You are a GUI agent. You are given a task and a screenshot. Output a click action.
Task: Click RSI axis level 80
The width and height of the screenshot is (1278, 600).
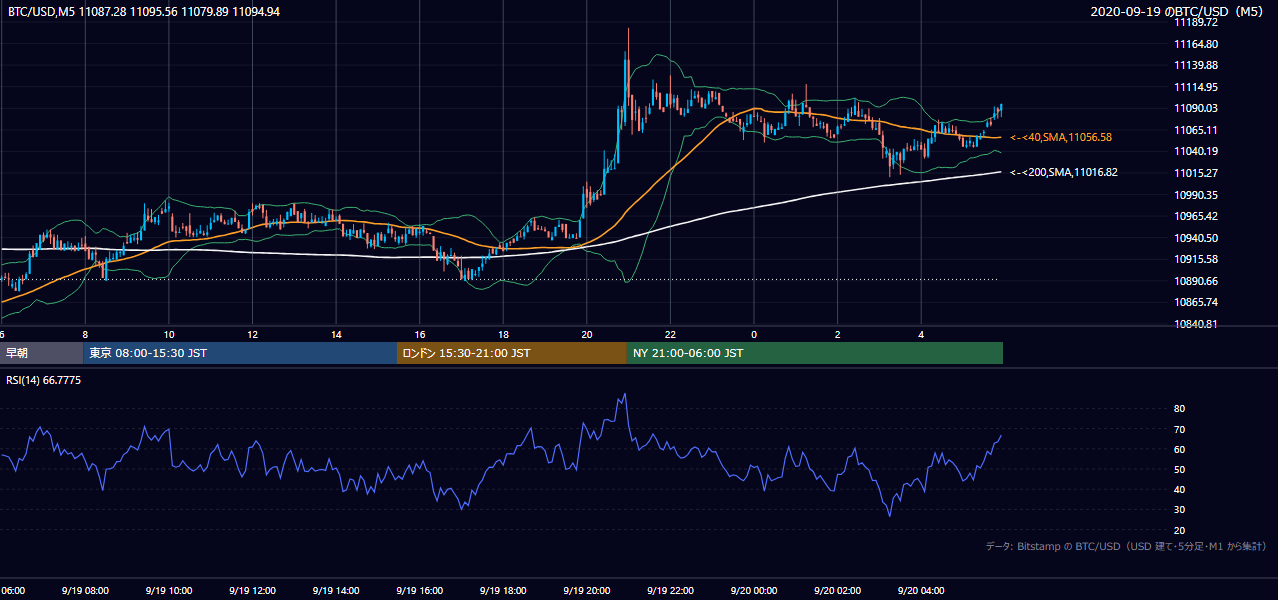point(1180,409)
